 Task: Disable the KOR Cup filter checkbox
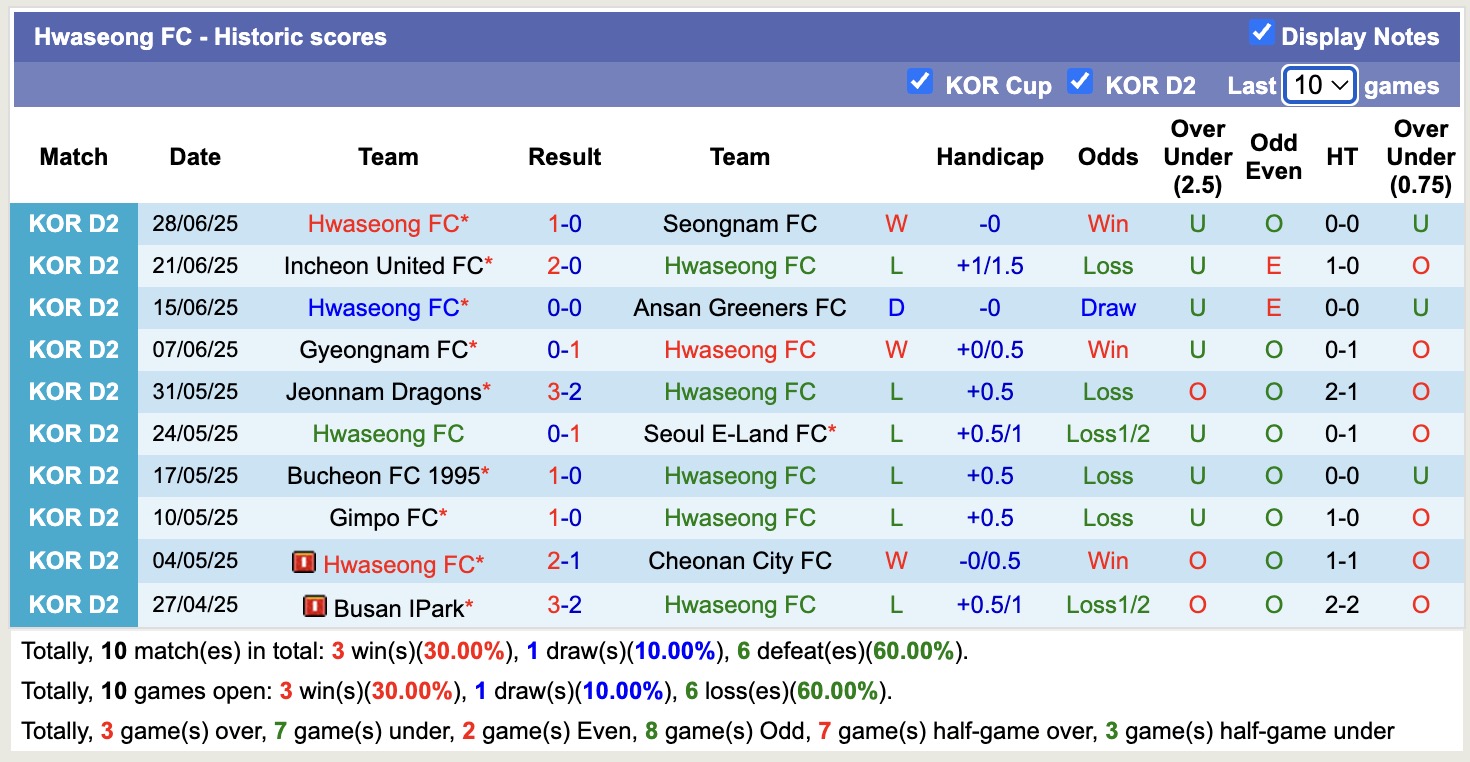(920, 82)
